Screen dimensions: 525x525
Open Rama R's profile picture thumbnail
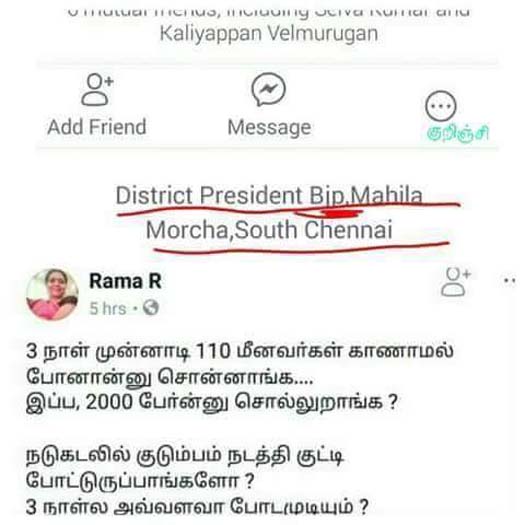coord(52,294)
